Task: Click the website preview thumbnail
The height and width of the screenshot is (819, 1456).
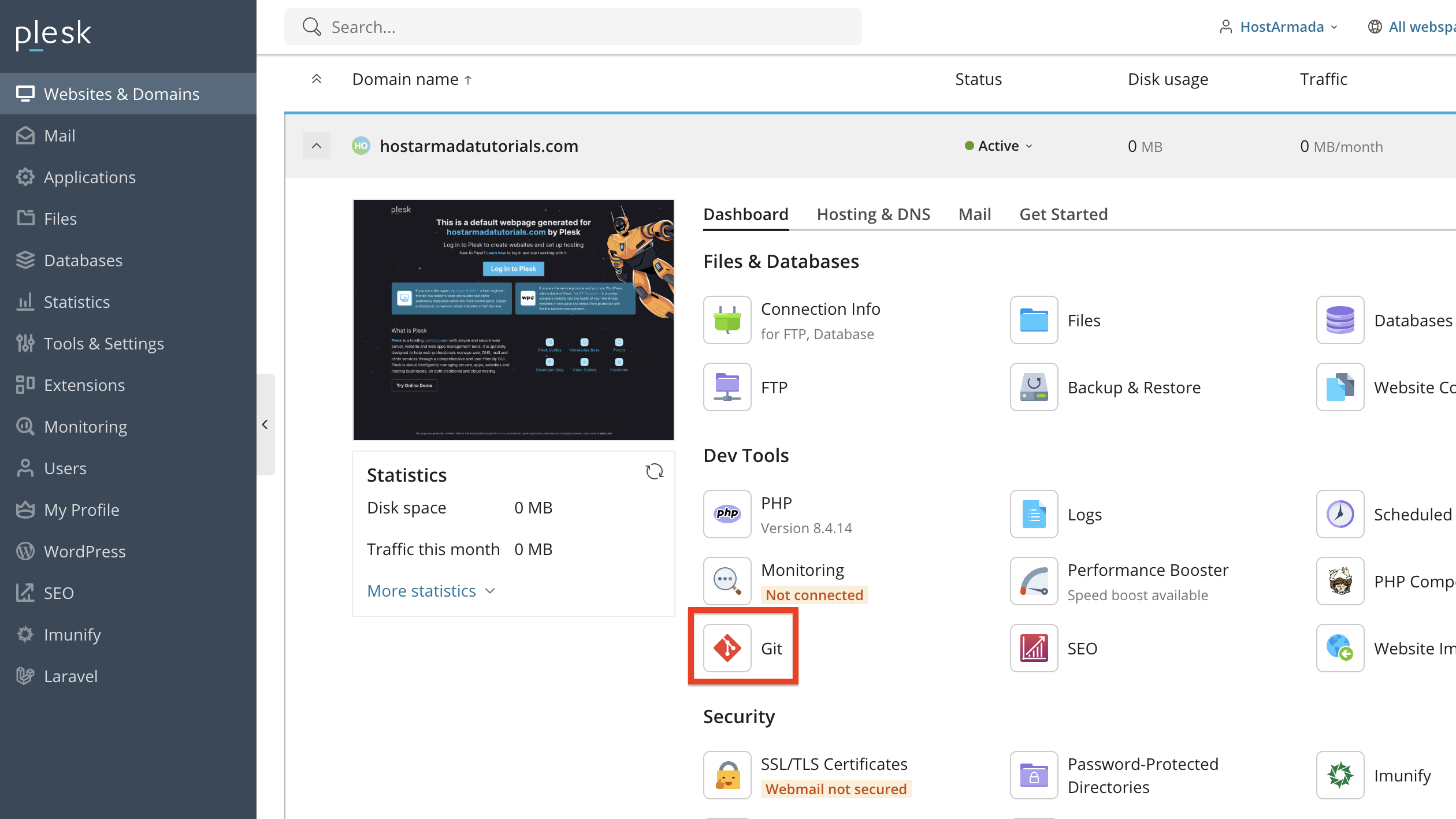Action: coord(513,319)
